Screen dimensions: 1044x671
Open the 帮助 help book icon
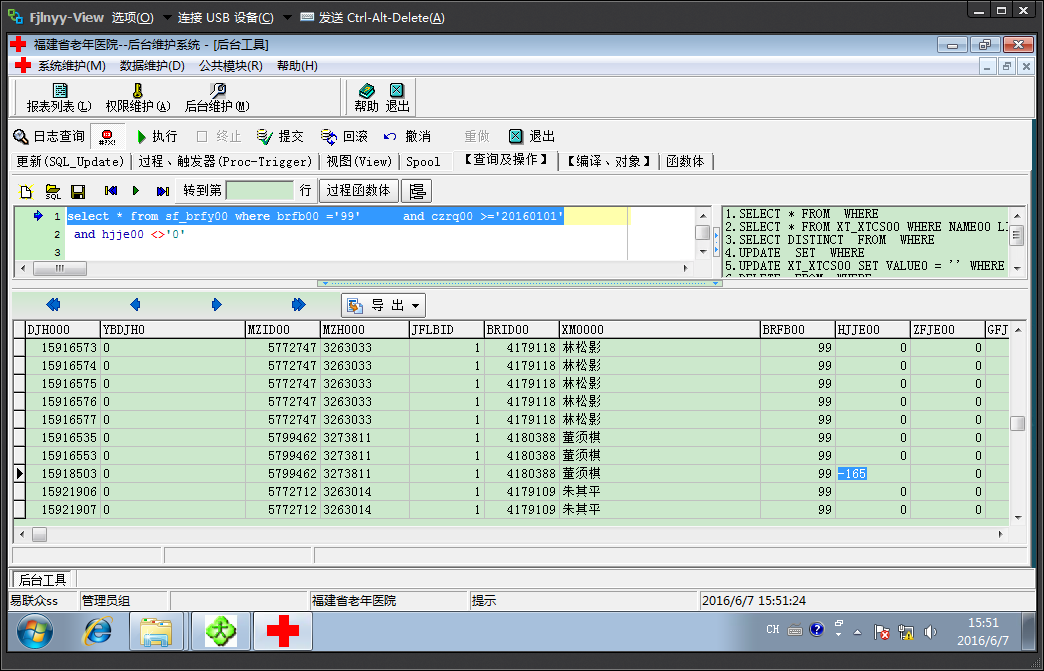click(x=366, y=98)
